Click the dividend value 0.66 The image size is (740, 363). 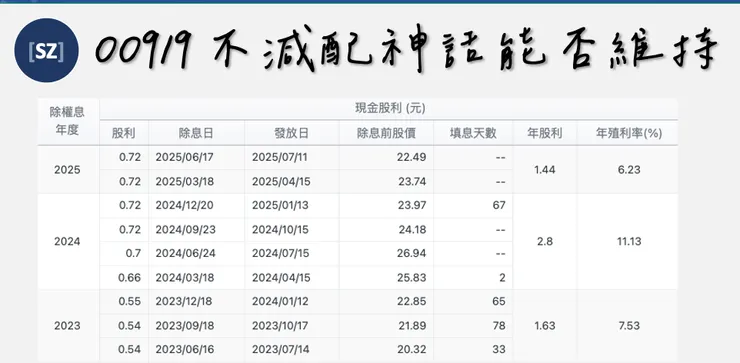(130, 278)
